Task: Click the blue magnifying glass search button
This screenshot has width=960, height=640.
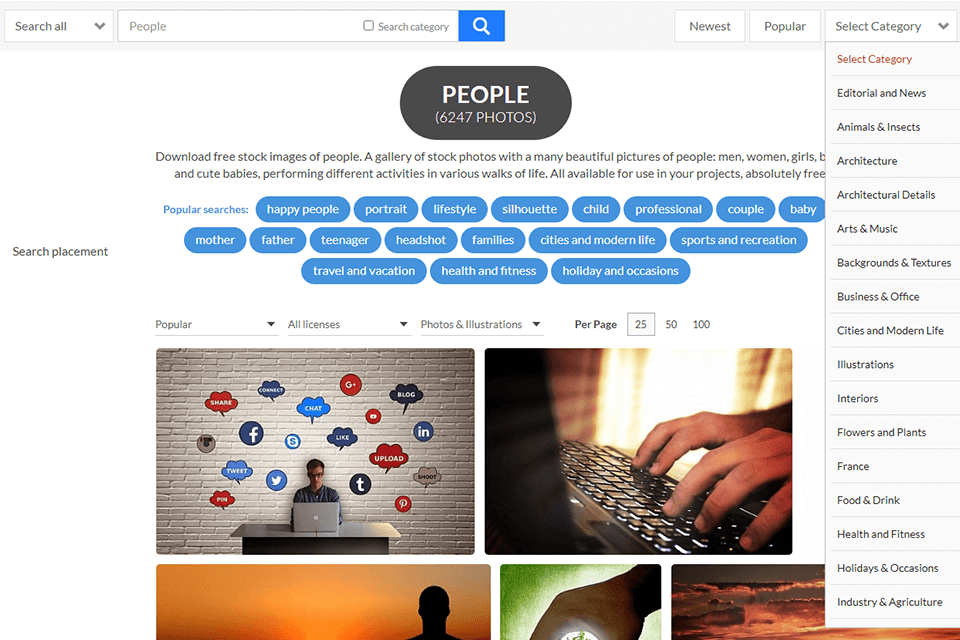Action: coord(481,26)
